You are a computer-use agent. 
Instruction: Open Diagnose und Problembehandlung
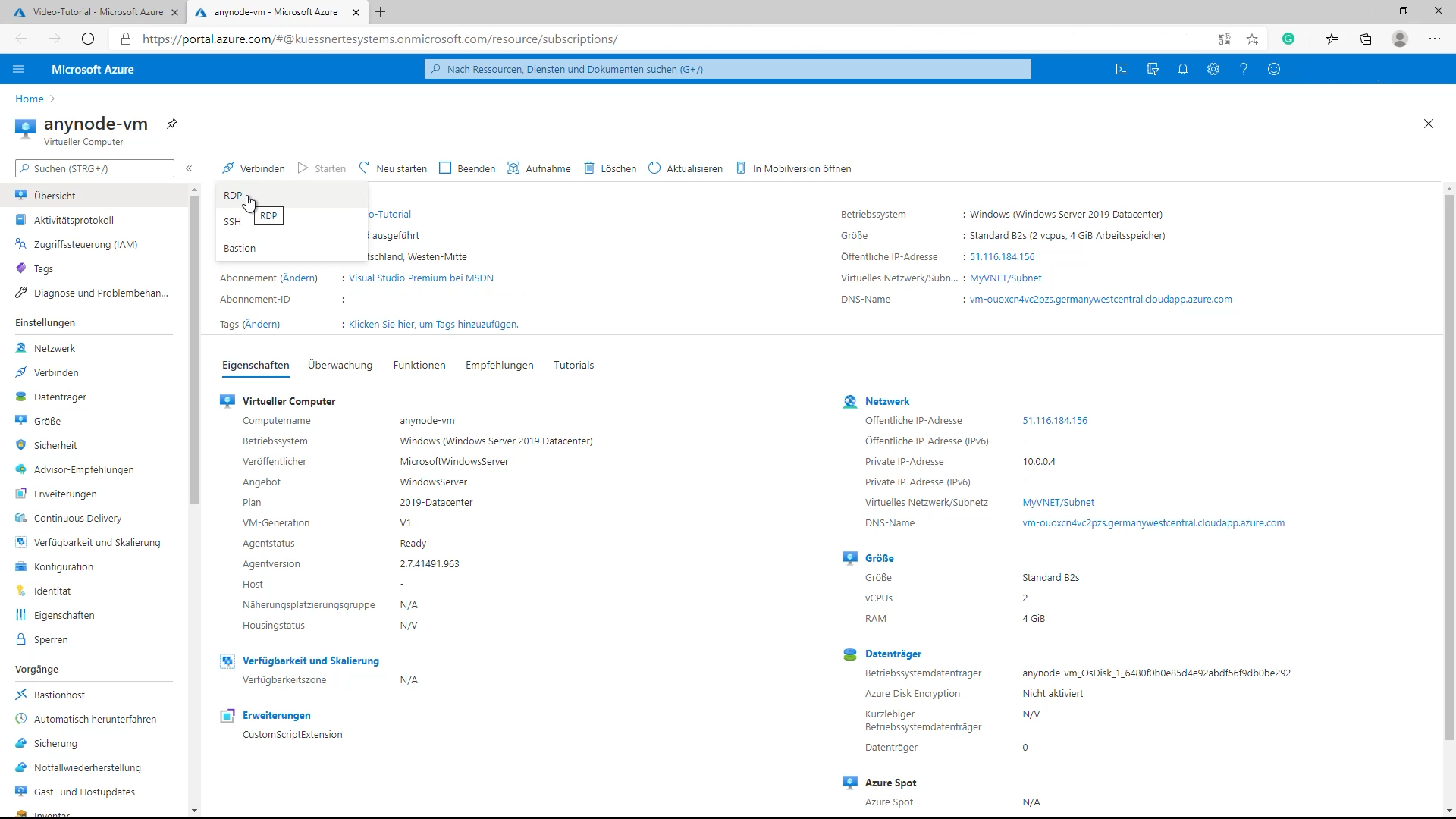94,293
